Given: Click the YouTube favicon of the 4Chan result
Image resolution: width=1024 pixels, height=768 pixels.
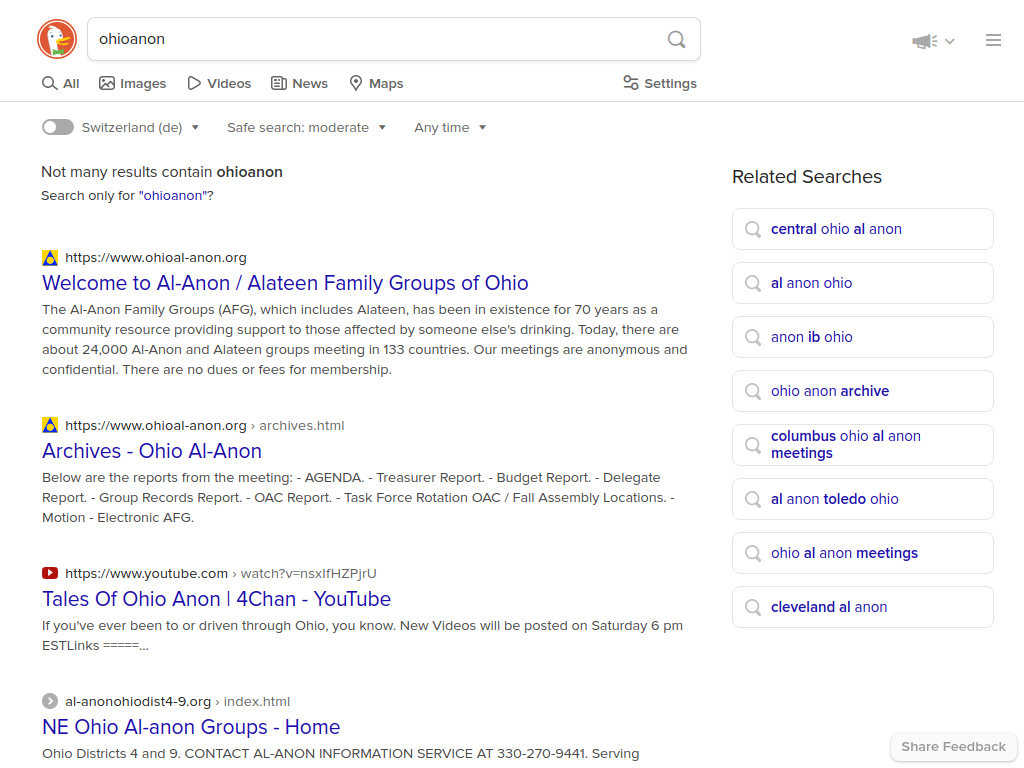Looking at the screenshot, I should pos(50,573).
